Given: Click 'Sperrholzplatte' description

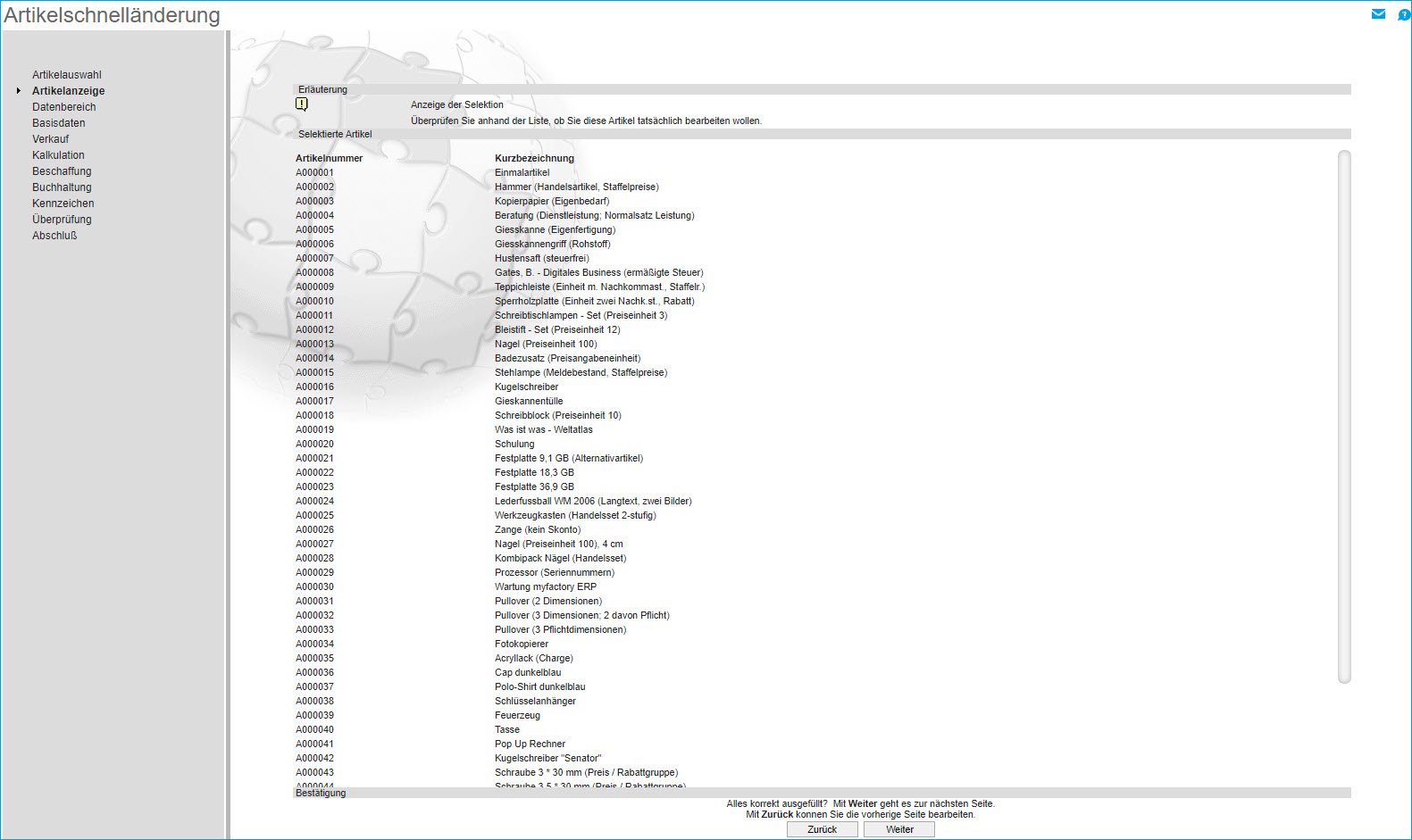Looking at the screenshot, I should [595, 301].
